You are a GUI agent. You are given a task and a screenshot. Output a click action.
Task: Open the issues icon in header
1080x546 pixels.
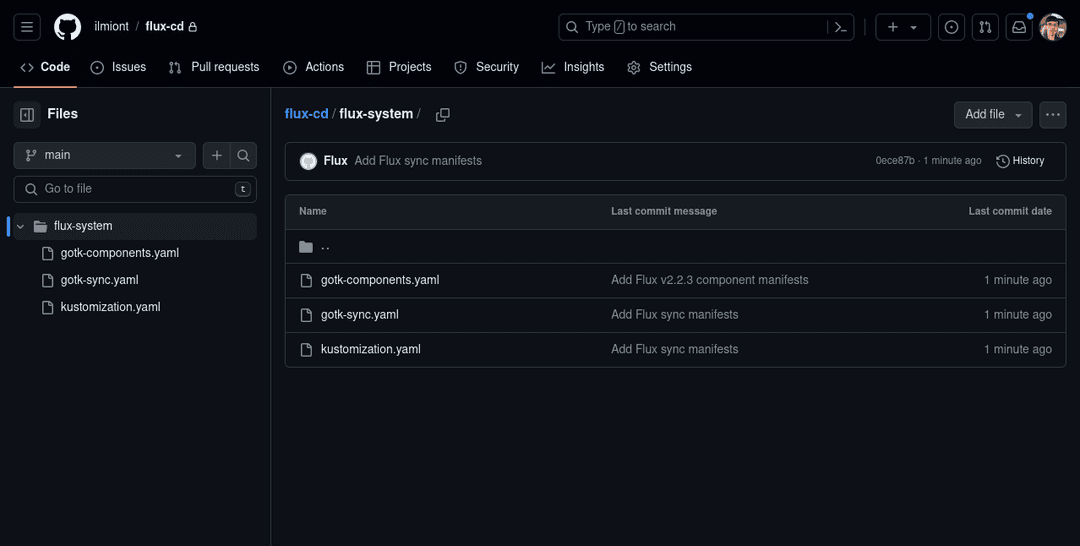click(x=952, y=27)
